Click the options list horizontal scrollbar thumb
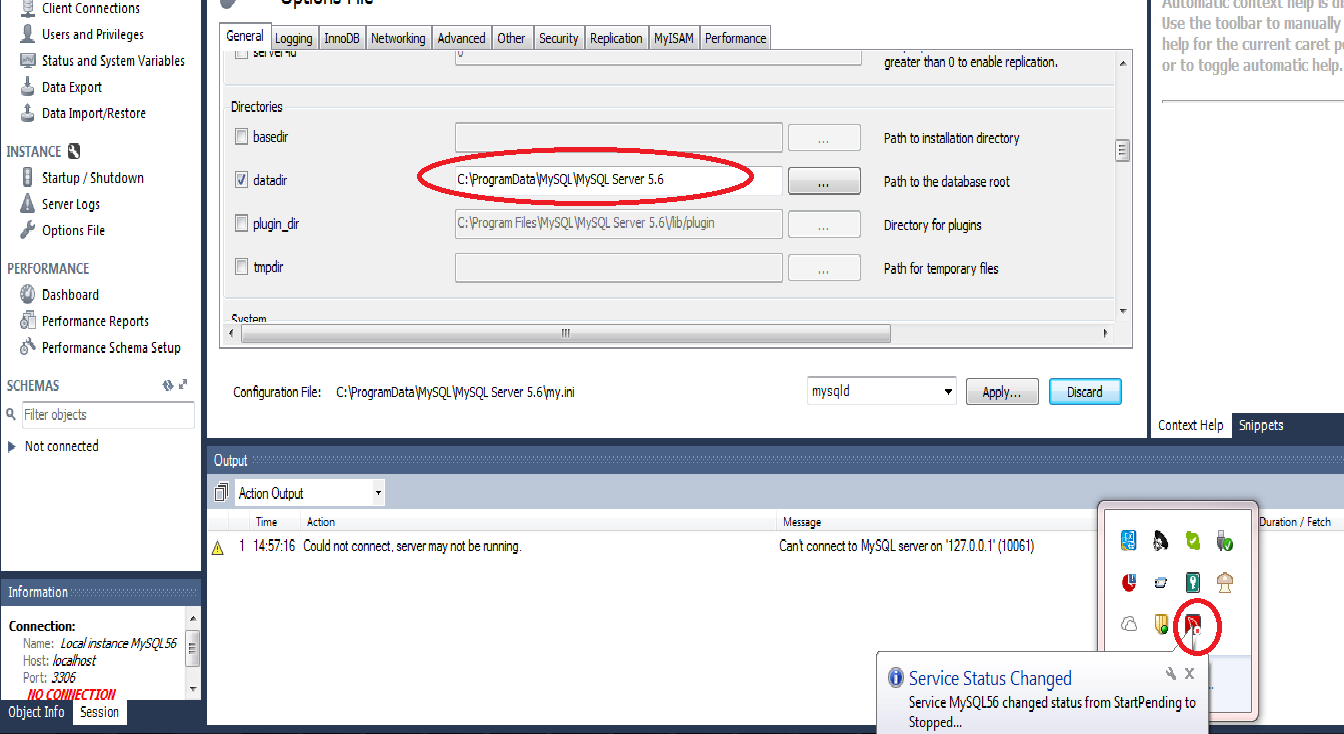This screenshot has height=734, width=1344. point(565,333)
